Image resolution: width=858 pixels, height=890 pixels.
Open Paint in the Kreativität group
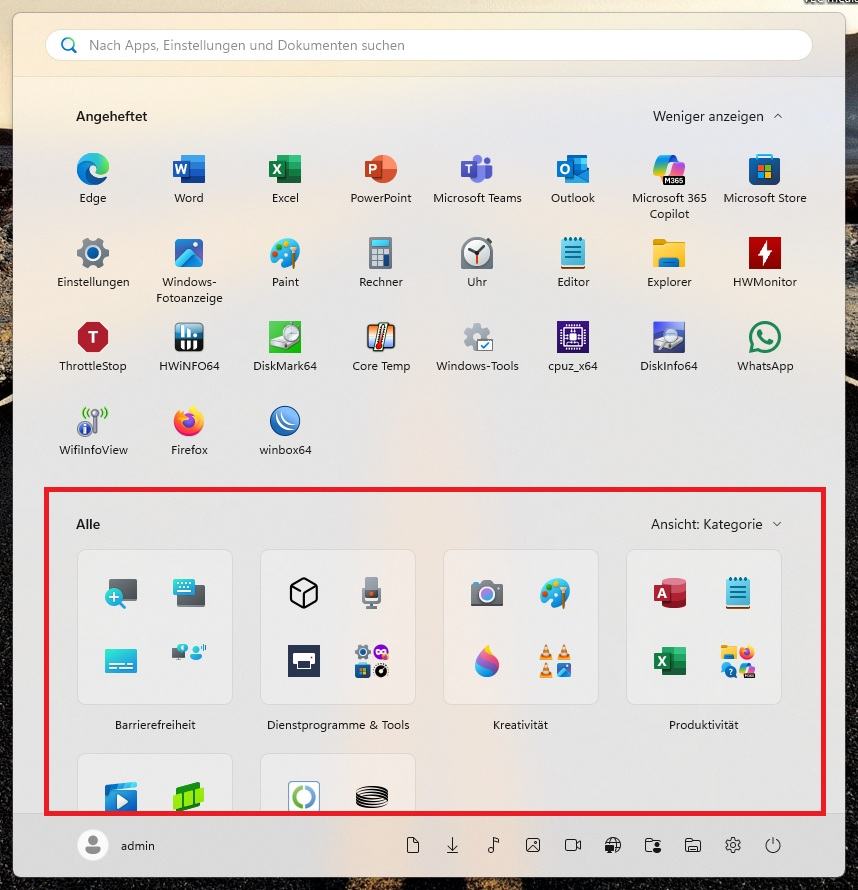coord(555,594)
